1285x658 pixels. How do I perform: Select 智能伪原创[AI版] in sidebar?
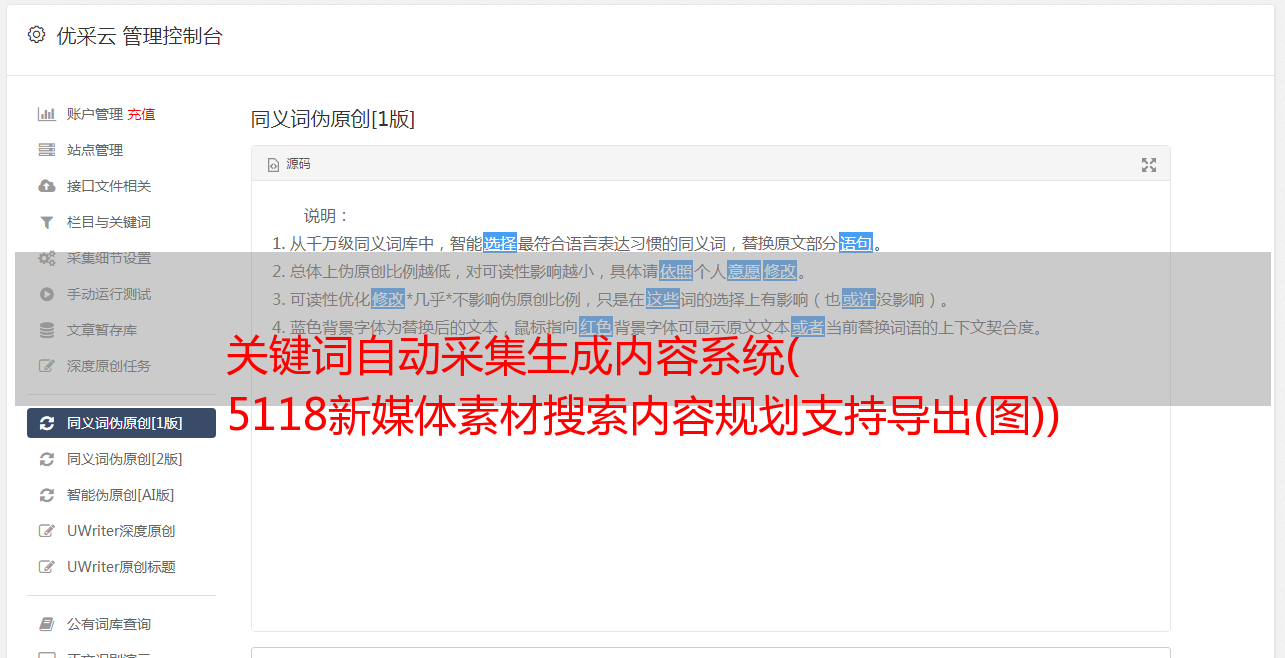tap(121, 495)
